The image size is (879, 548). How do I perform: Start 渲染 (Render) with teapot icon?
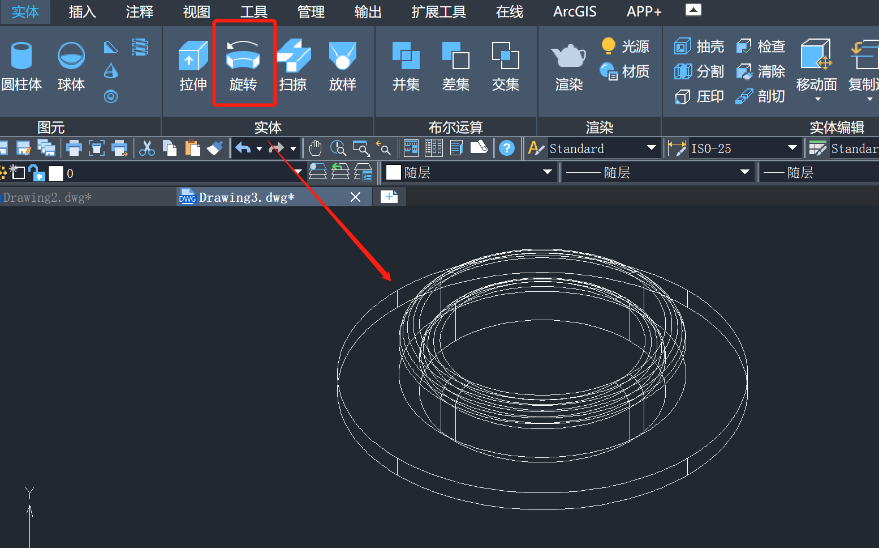569,66
